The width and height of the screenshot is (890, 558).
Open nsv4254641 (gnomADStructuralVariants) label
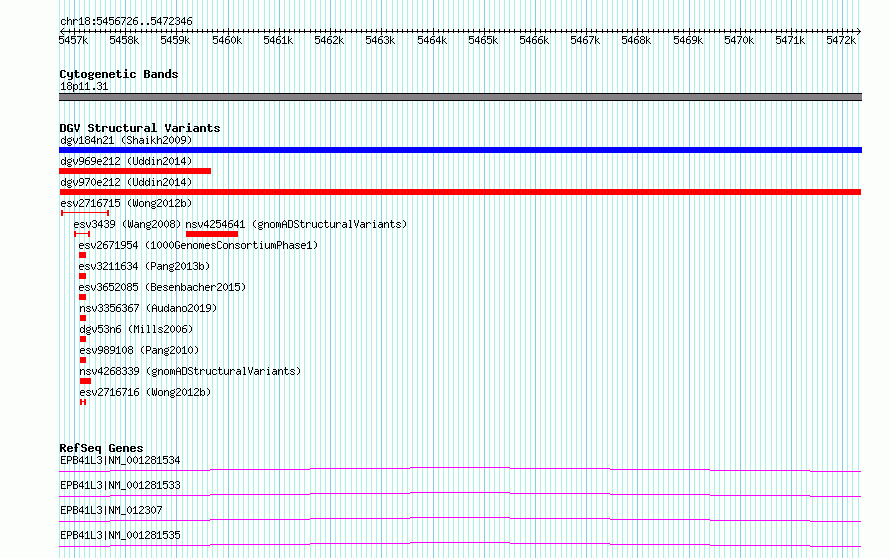tap(296, 224)
